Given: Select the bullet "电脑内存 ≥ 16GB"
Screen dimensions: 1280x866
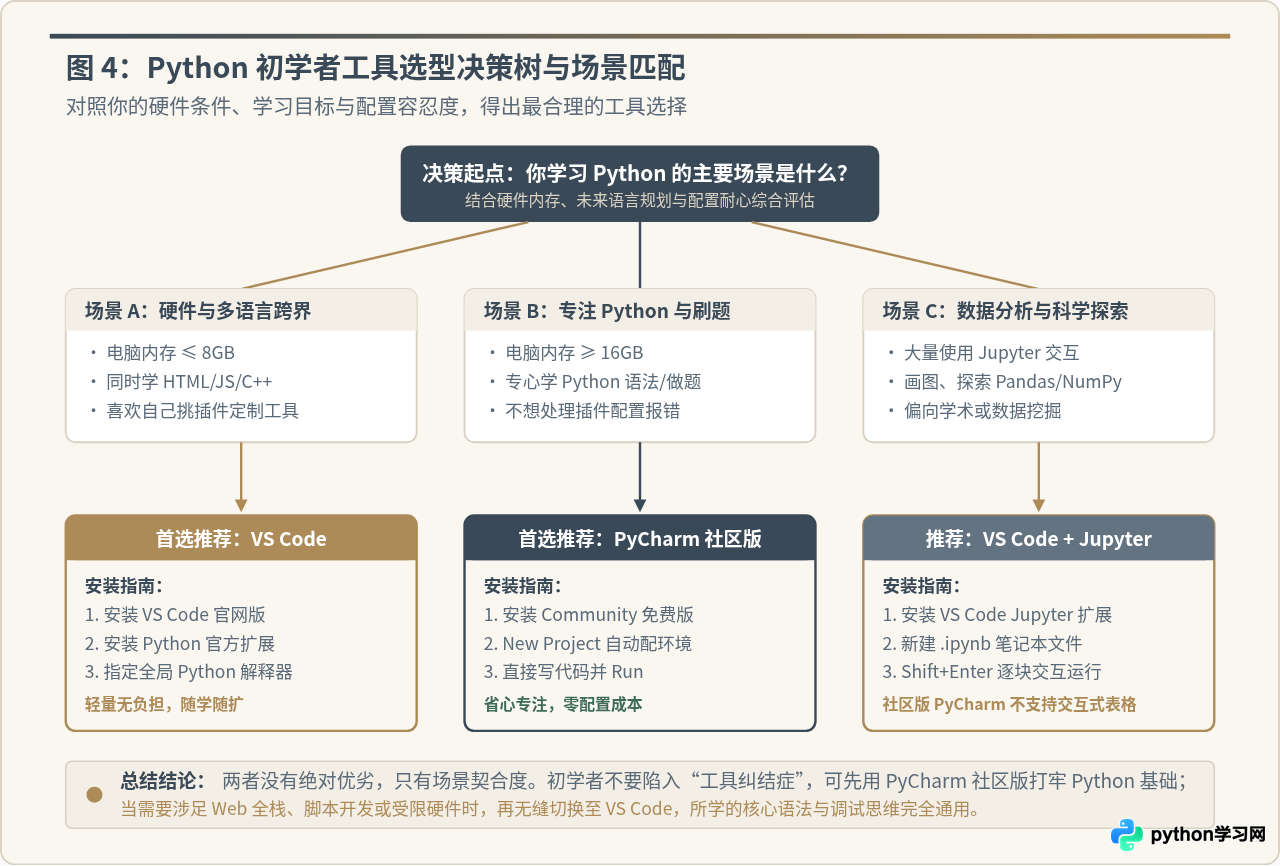Looking at the screenshot, I should click(575, 353).
